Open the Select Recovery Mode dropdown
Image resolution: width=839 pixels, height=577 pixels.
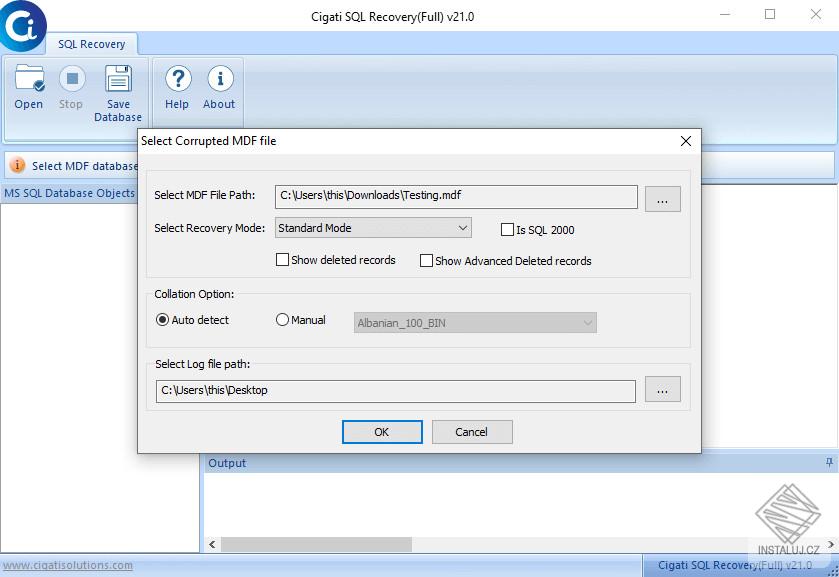pos(373,227)
